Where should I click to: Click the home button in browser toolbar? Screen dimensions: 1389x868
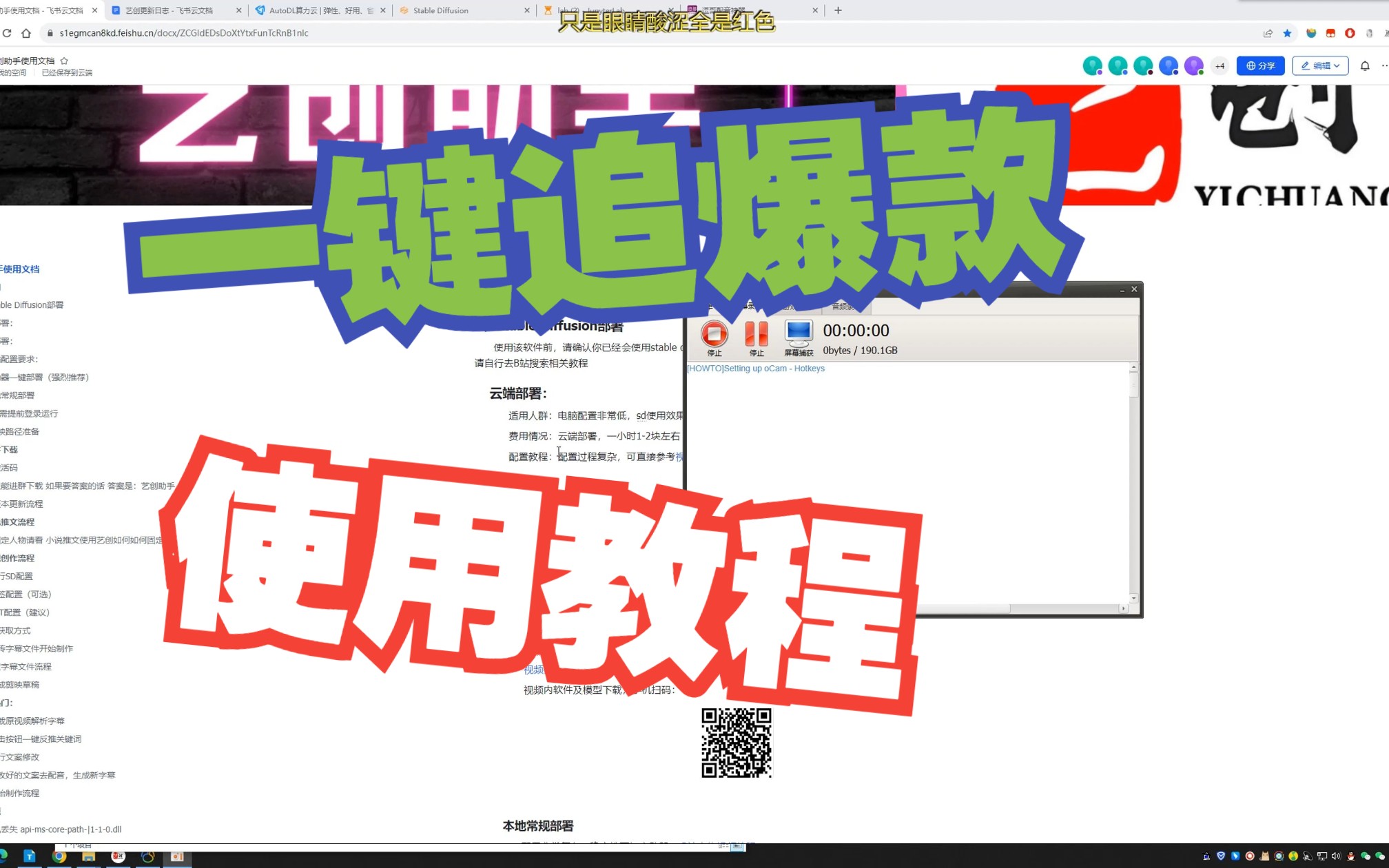click(26, 33)
